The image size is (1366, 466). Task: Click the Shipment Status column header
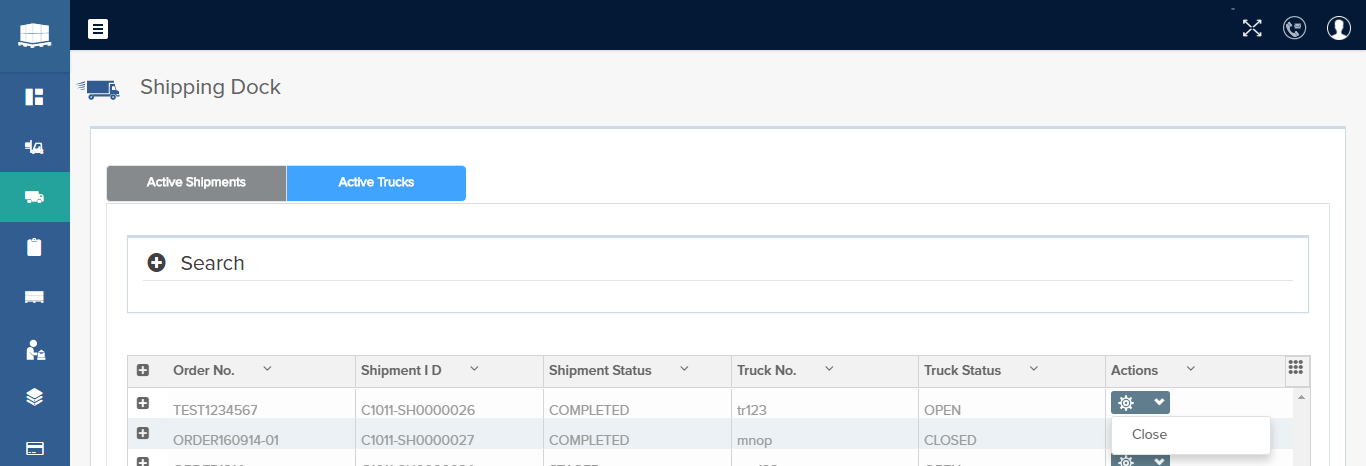600,371
